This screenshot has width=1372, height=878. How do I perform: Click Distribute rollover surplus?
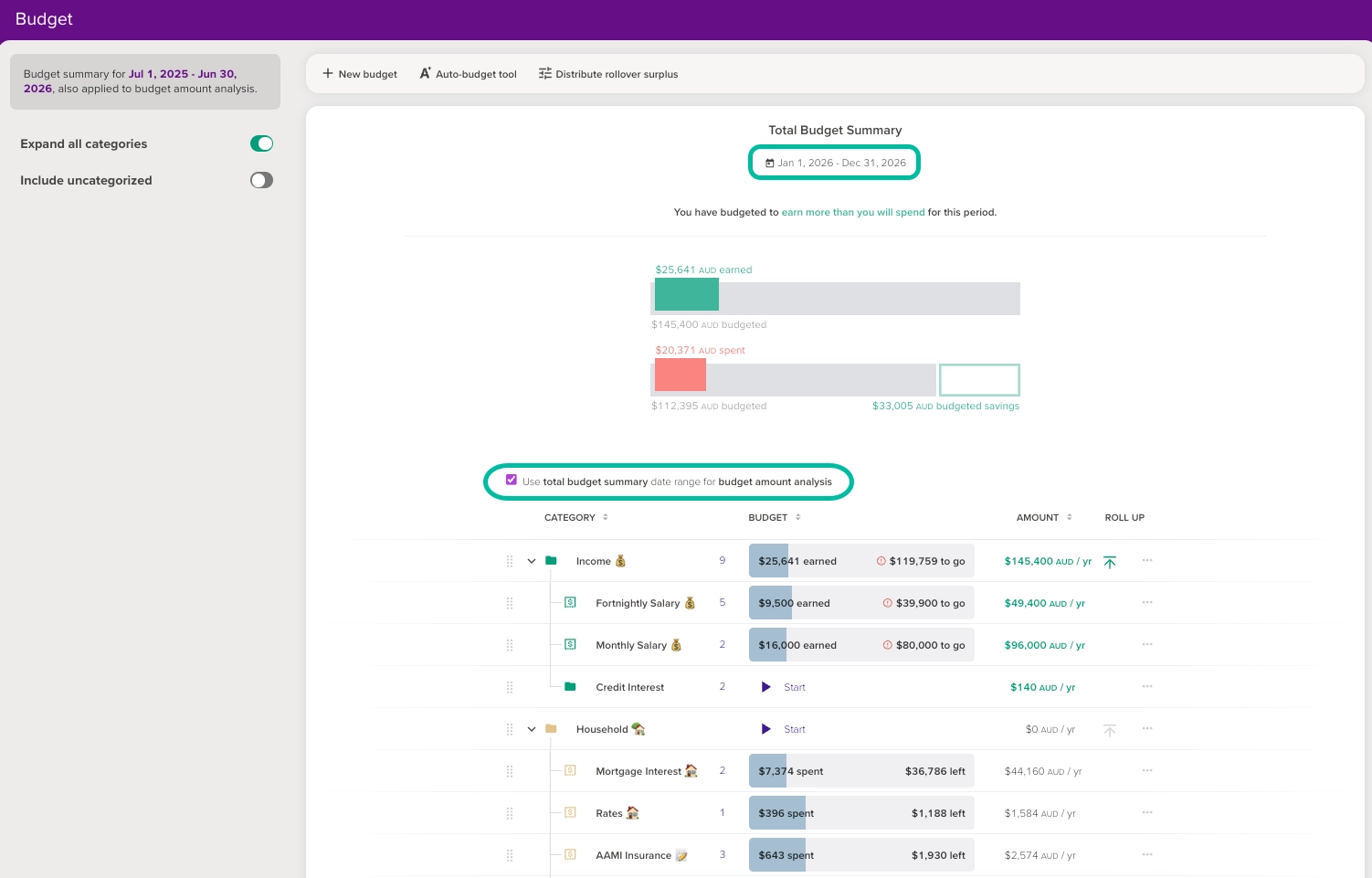608,74
